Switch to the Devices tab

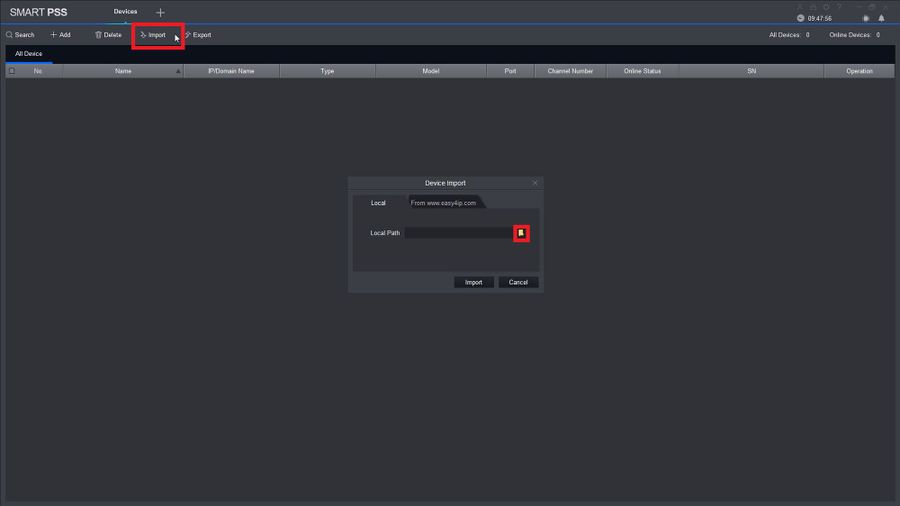pyautogui.click(x=125, y=11)
